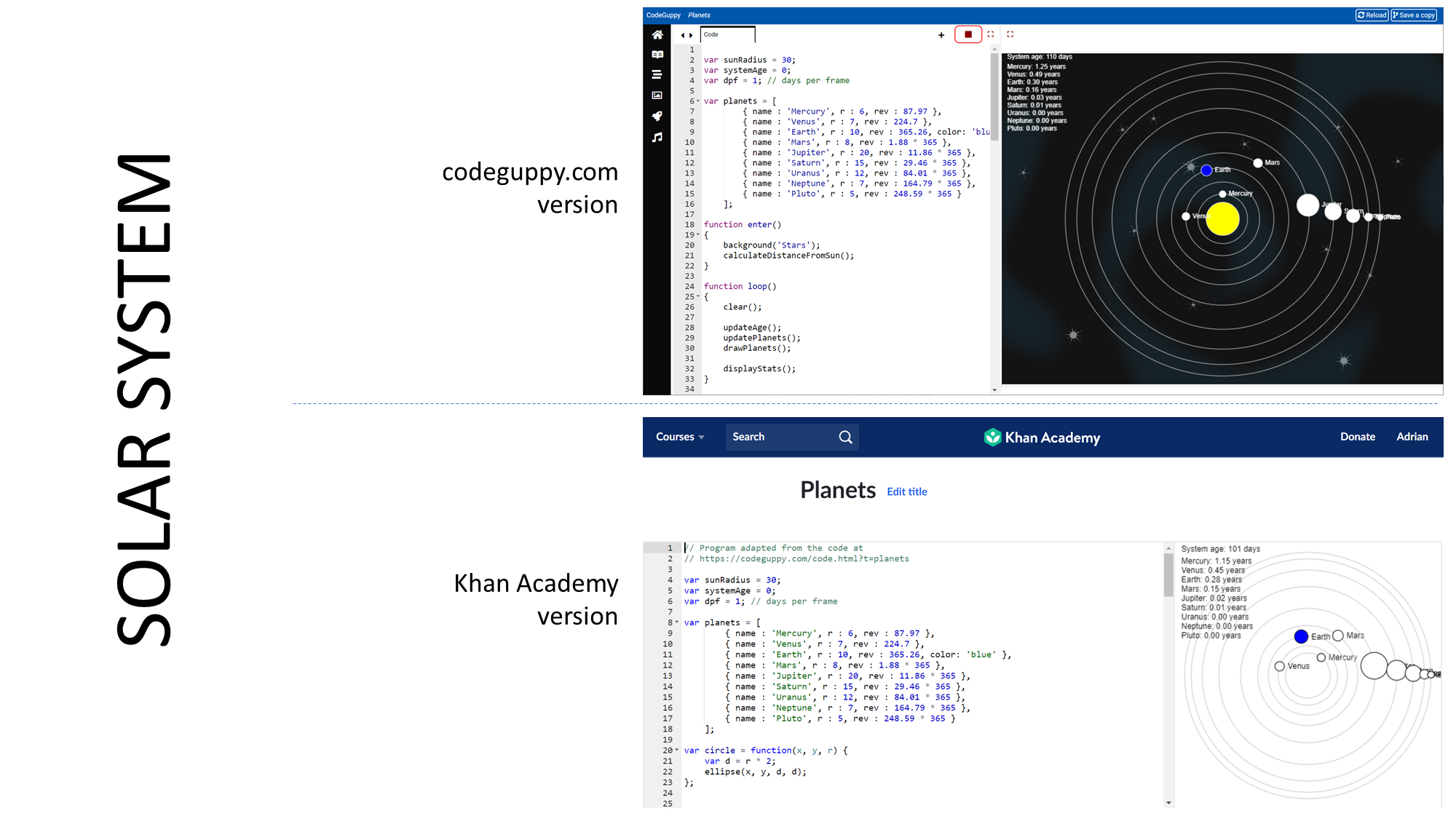Open the stacked-lines list icon in CodeGuppy sidebar
The height and width of the screenshot is (819, 1456).
(x=657, y=74)
